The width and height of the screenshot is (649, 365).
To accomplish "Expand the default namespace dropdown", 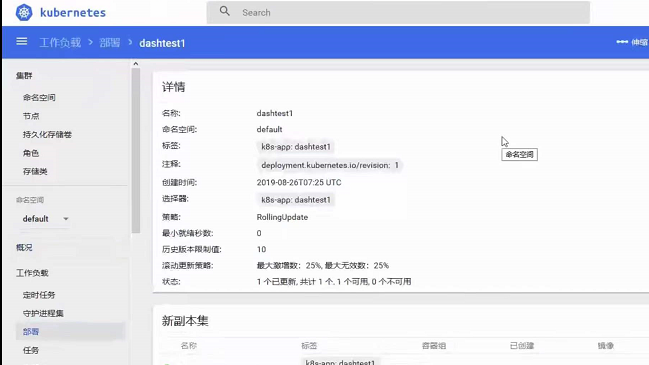I will click(46, 219).
